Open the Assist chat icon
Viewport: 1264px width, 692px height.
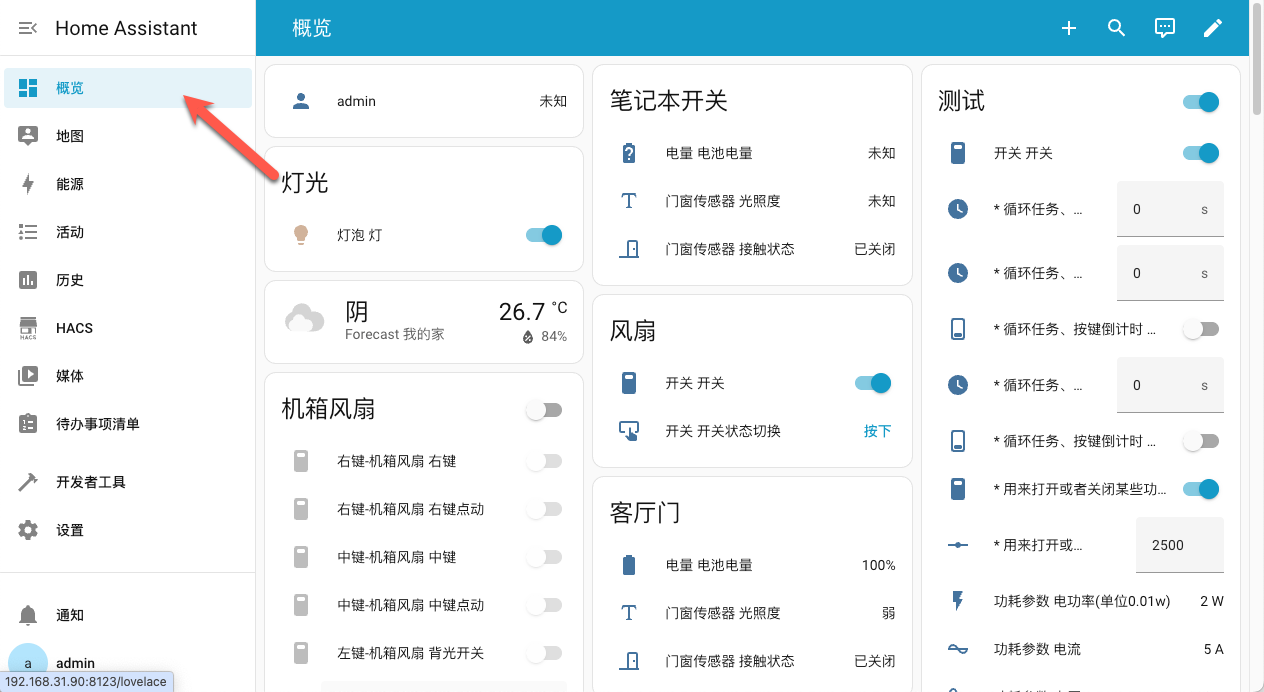(x=1164, y=28)
